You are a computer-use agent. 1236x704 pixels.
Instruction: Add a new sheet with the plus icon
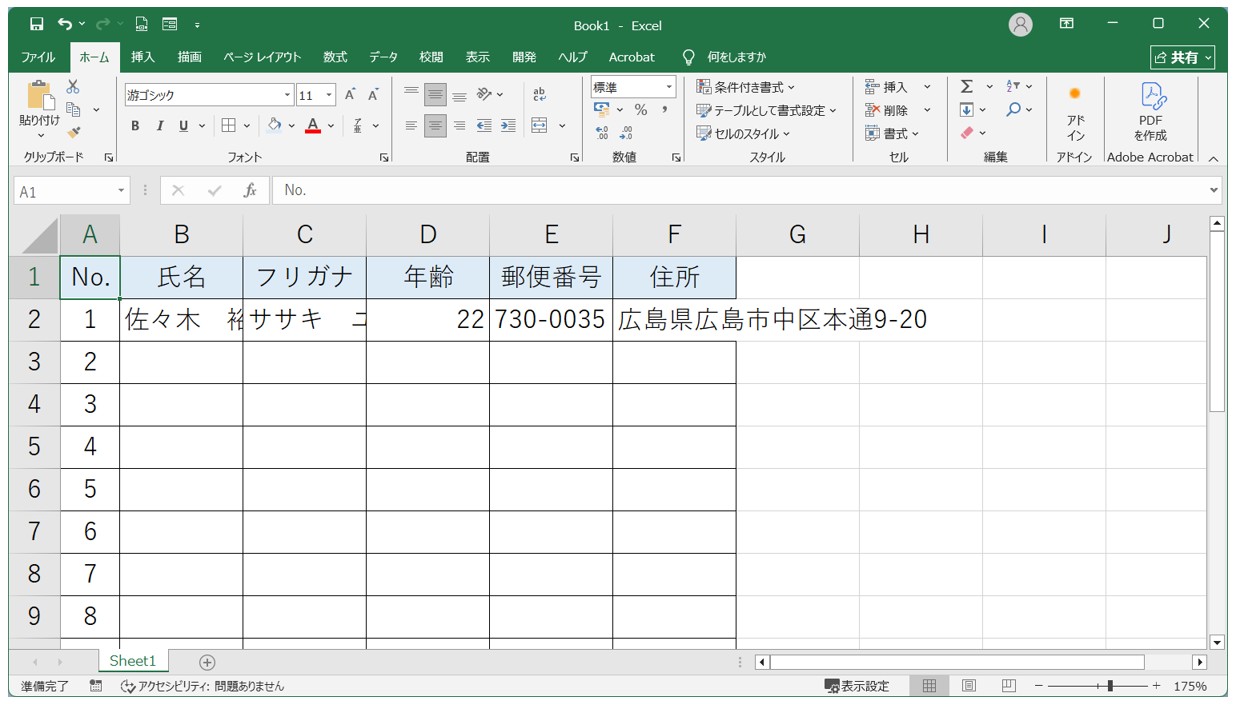pos(207,662)
